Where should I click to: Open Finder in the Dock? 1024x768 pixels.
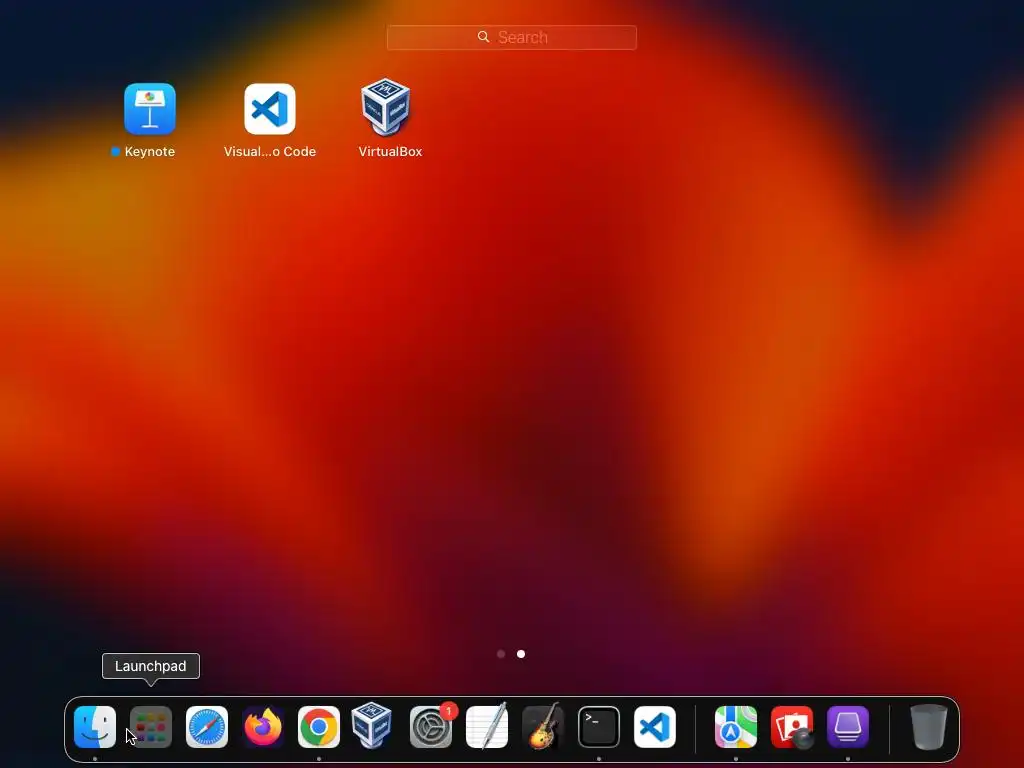95,727
